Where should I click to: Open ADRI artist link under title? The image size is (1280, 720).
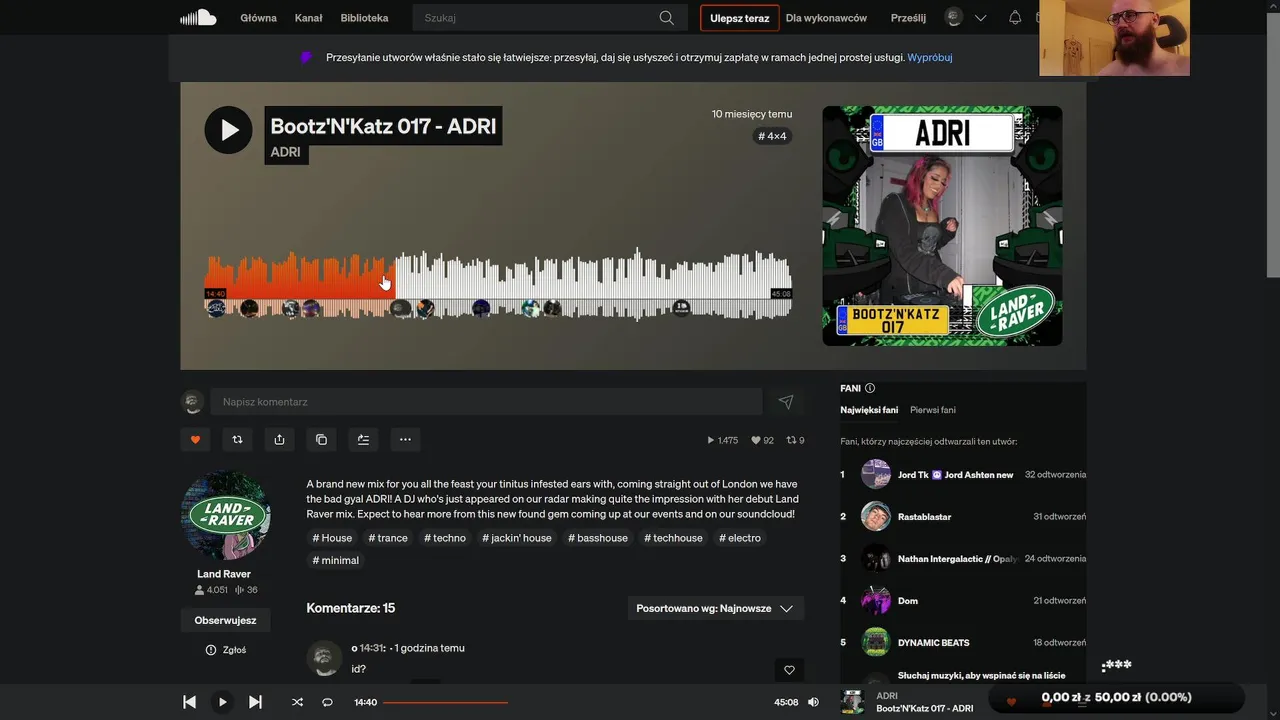coord(286,152)
